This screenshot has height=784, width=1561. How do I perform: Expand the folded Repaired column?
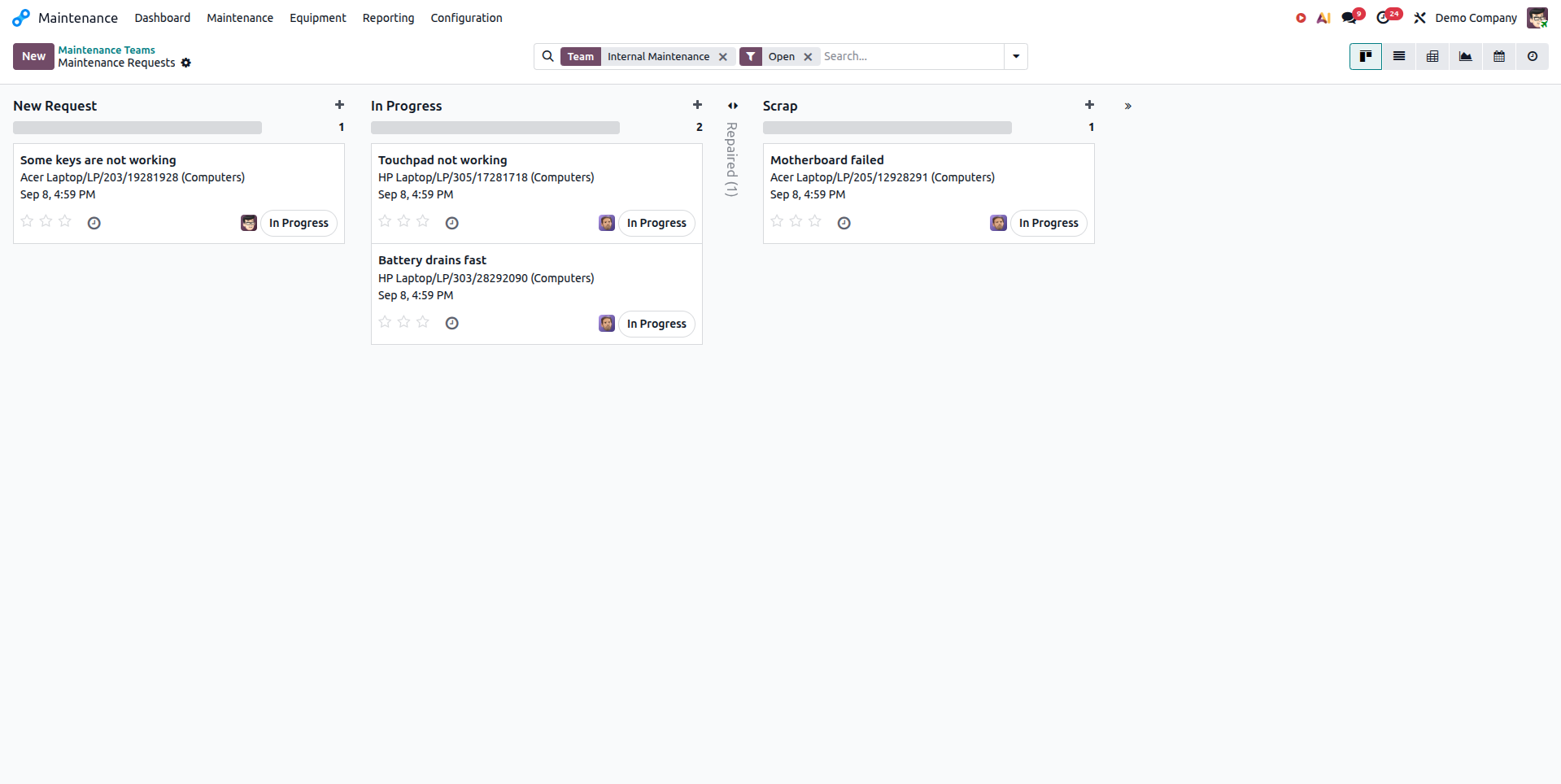(733, 106)
